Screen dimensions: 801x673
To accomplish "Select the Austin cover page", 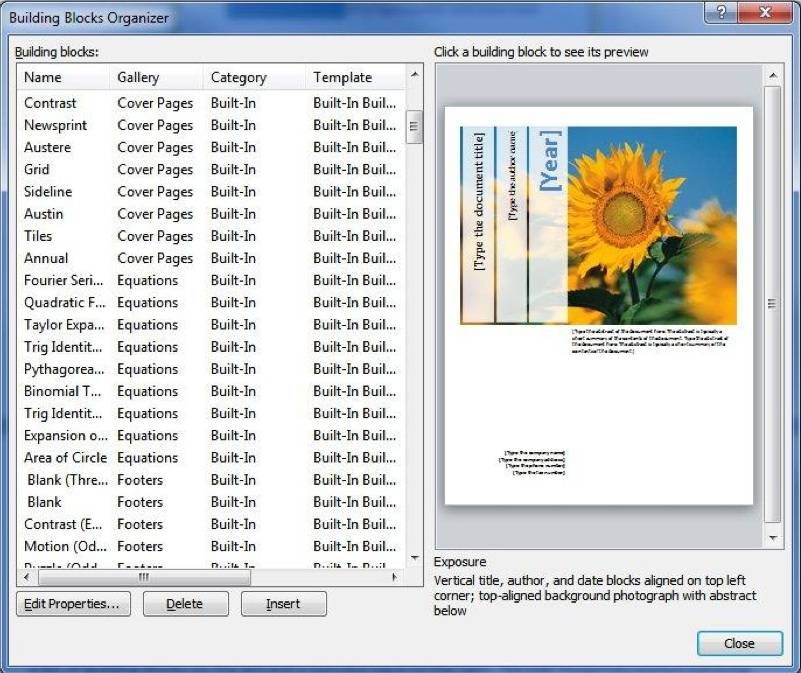I will click(x=211, y=214).
